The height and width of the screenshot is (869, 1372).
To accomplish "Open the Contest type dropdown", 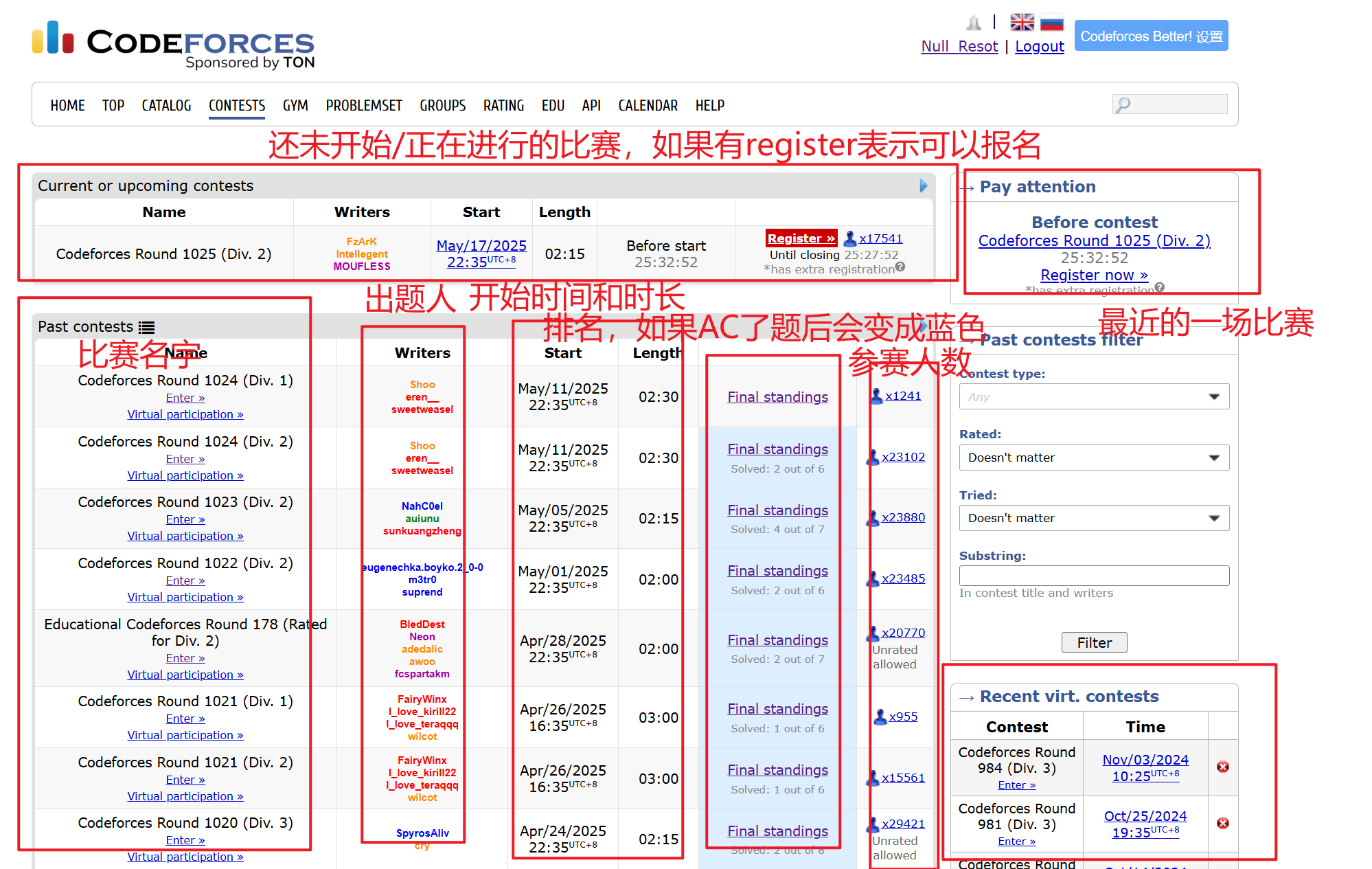I will 1094,397.
